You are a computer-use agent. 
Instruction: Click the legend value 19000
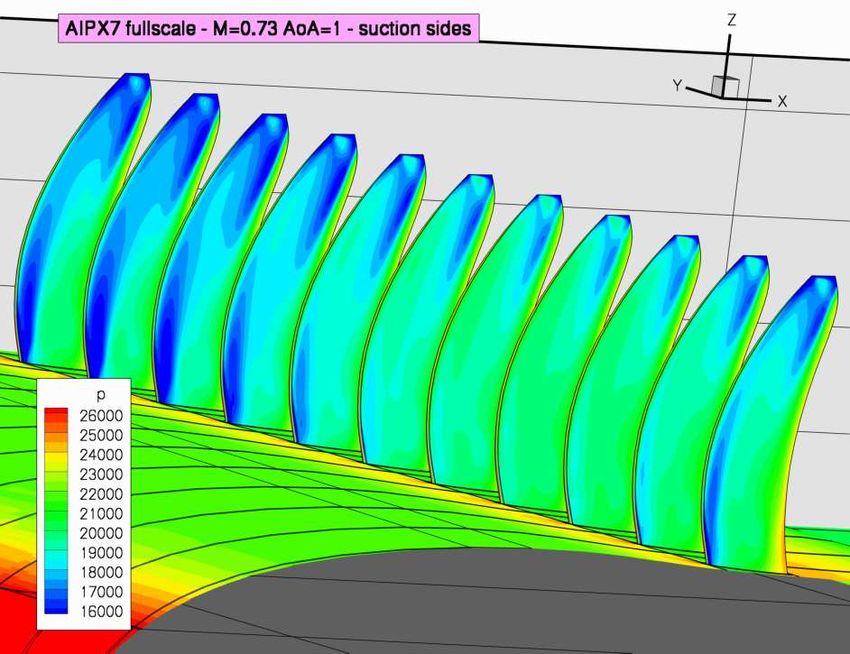coord(101,553)
